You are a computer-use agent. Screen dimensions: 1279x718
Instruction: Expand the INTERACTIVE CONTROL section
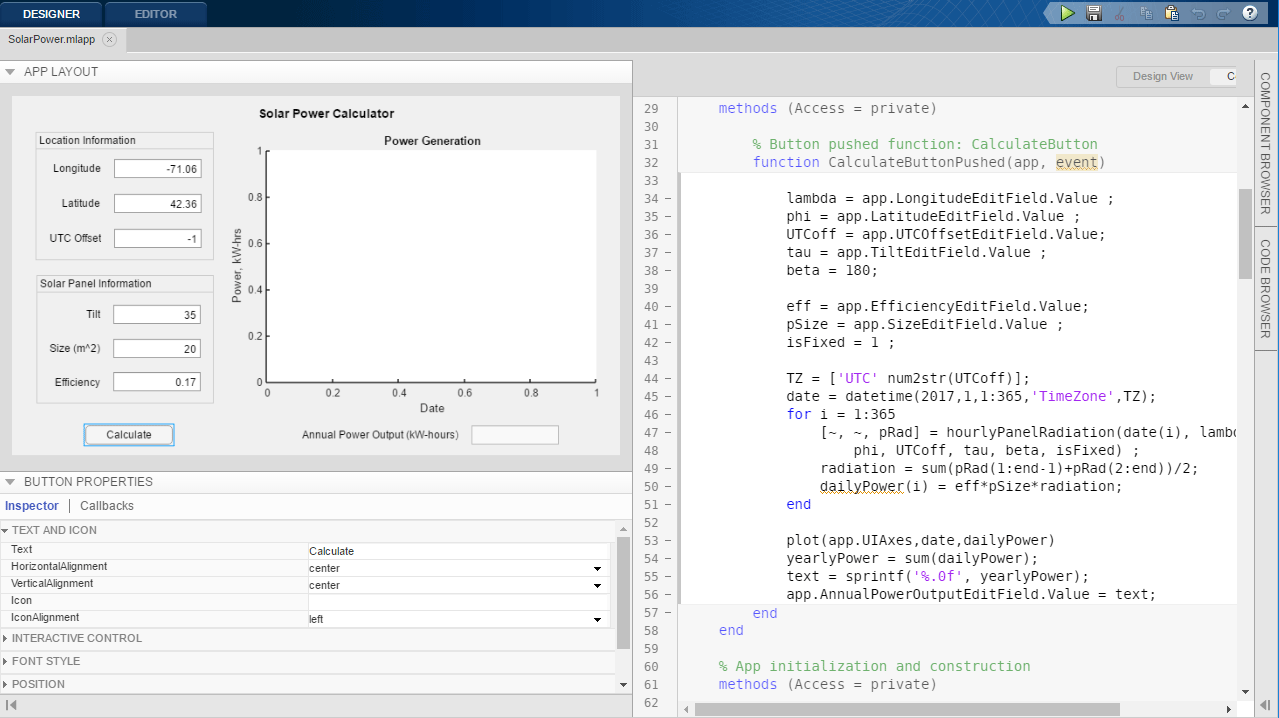[x=77, y=638]
